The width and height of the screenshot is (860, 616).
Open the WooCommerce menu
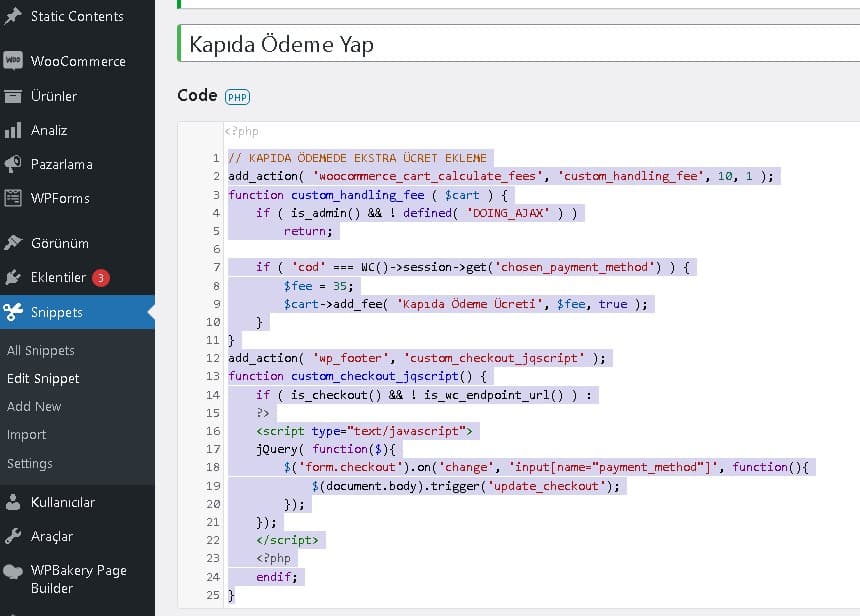point(77,61)
